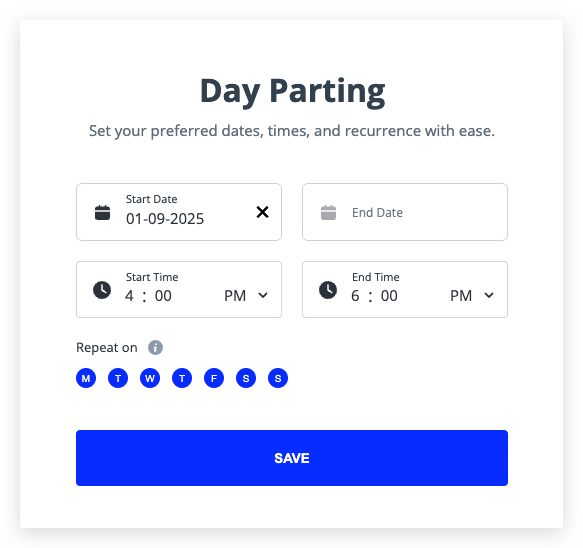Screen dimensions: 583x548
Task: Select the Start Date value 01-09-2025
Action: coord(165,219)
